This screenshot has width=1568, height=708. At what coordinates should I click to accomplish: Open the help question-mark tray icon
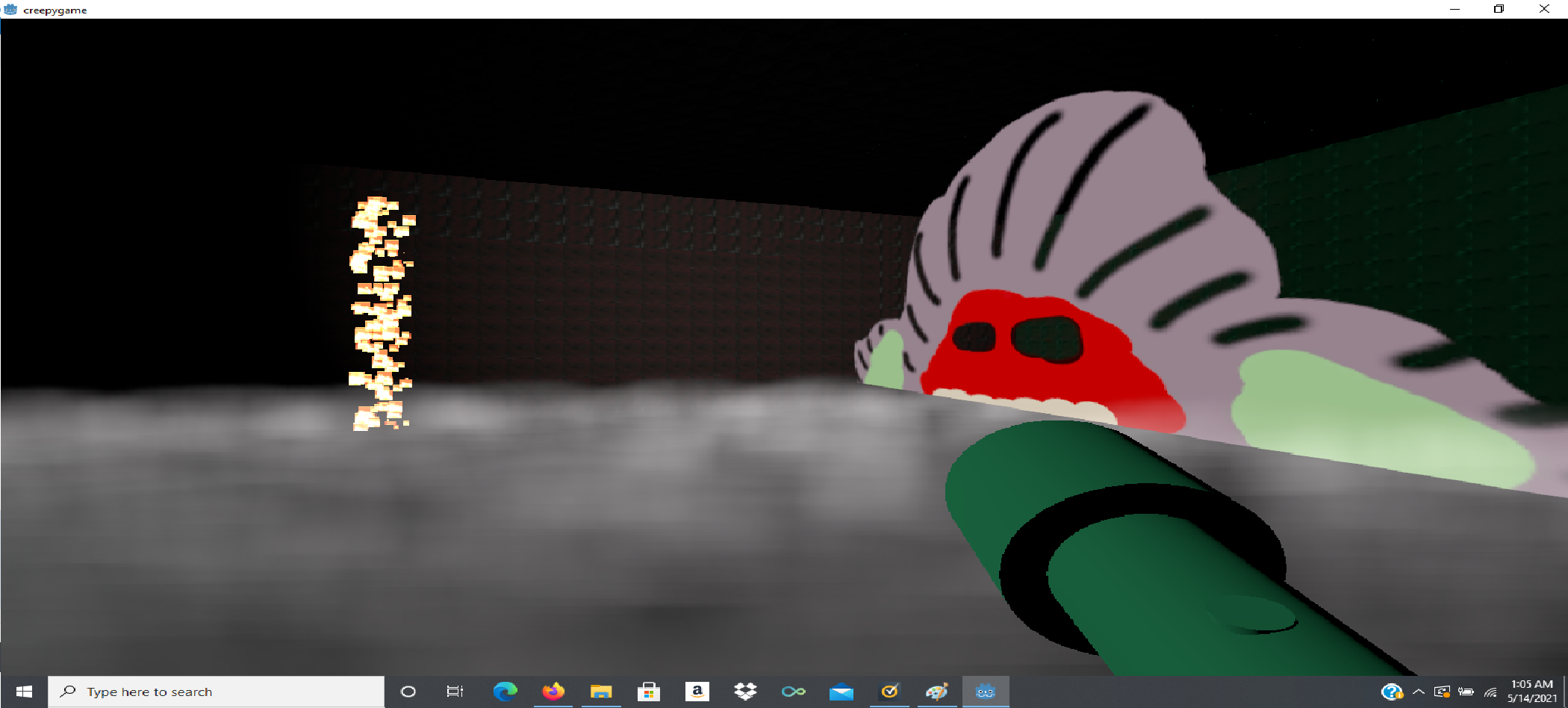coord(1392,692)
